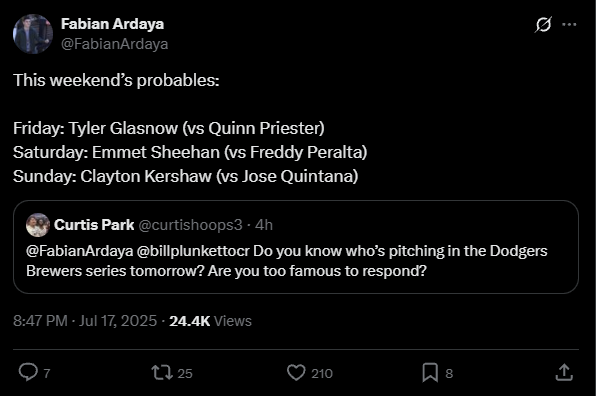
Task: Open the quoted tweet about Dodgers Brewers series
Action: 296,247
